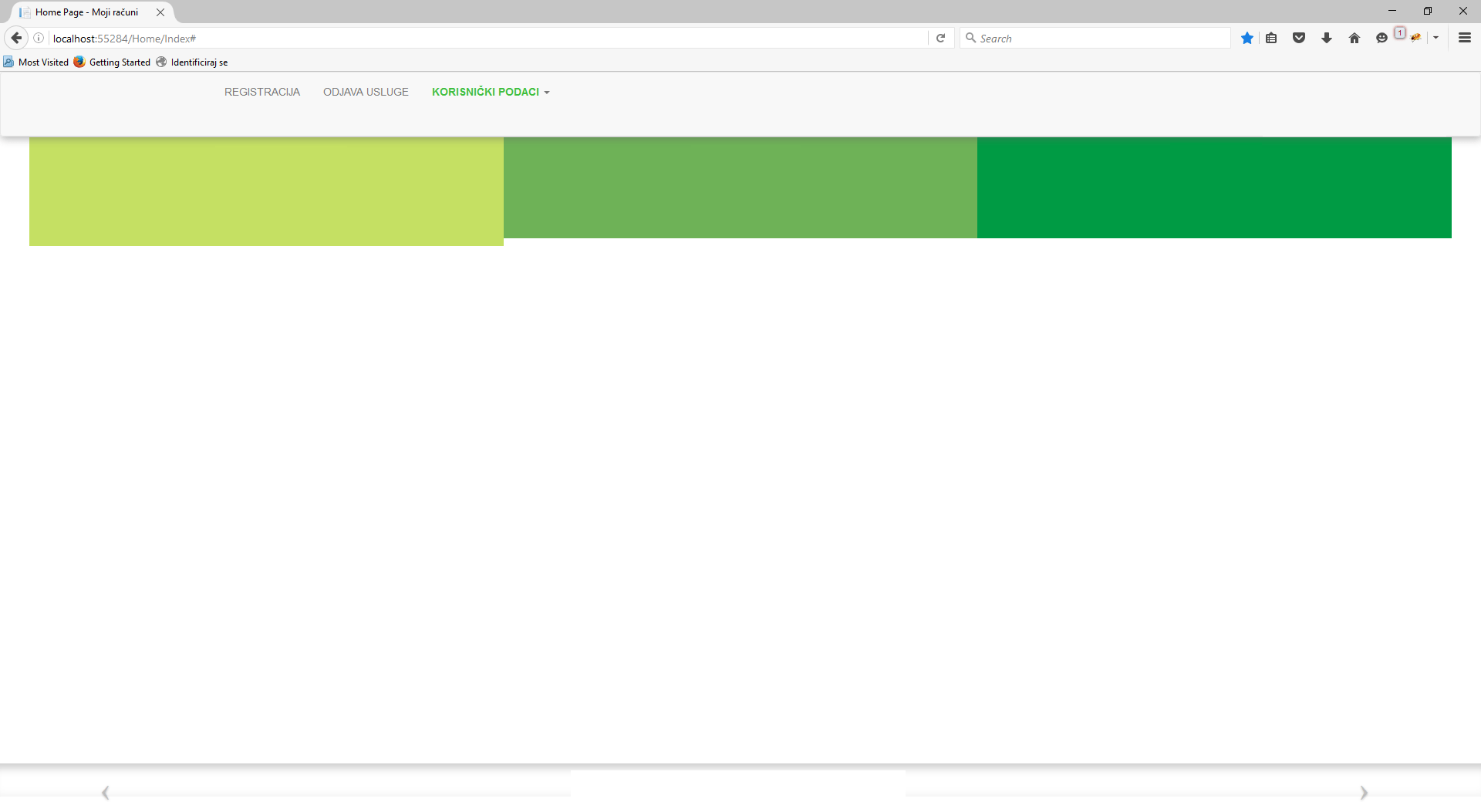Go to homepage using the home icon
Image resolution: width=1481 pixels, height=812 pixels.
click(1354, 37)
